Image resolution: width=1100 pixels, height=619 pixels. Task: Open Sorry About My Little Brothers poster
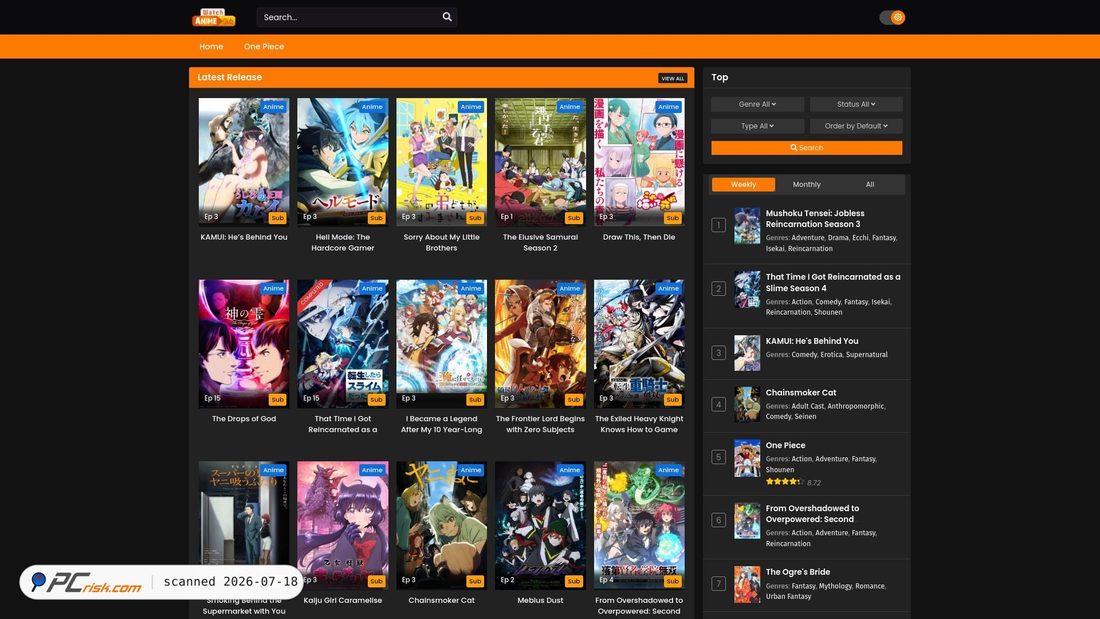click(441, 161)
